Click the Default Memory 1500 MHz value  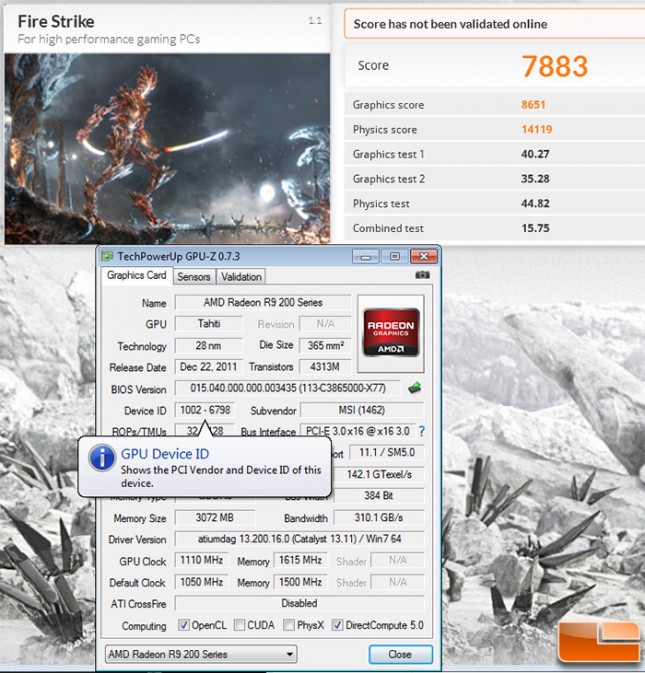coord(300,582)
